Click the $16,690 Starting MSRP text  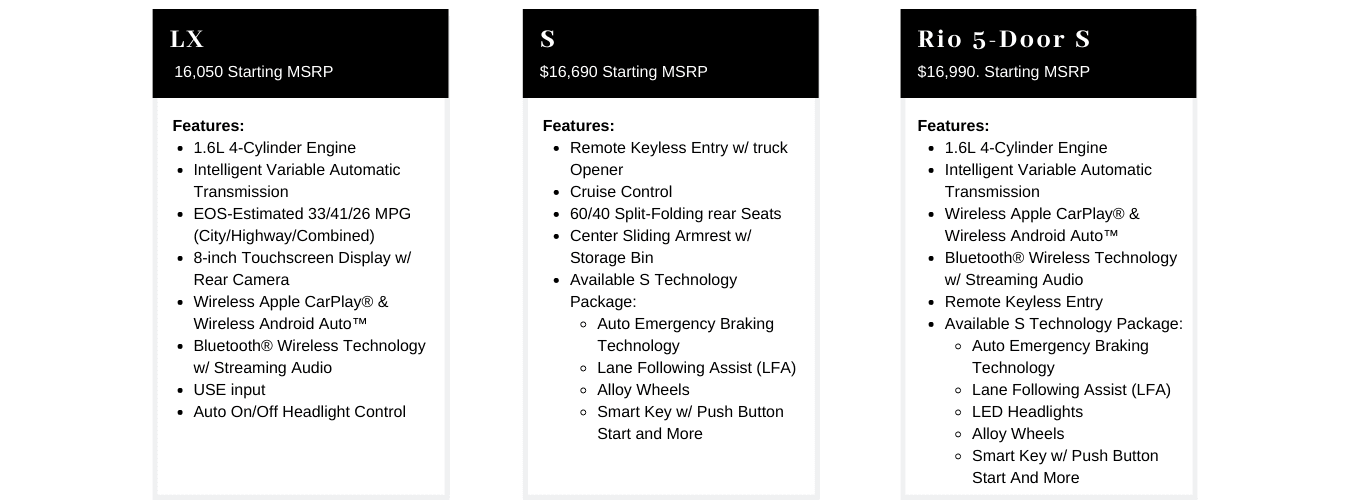click(624, 72)
